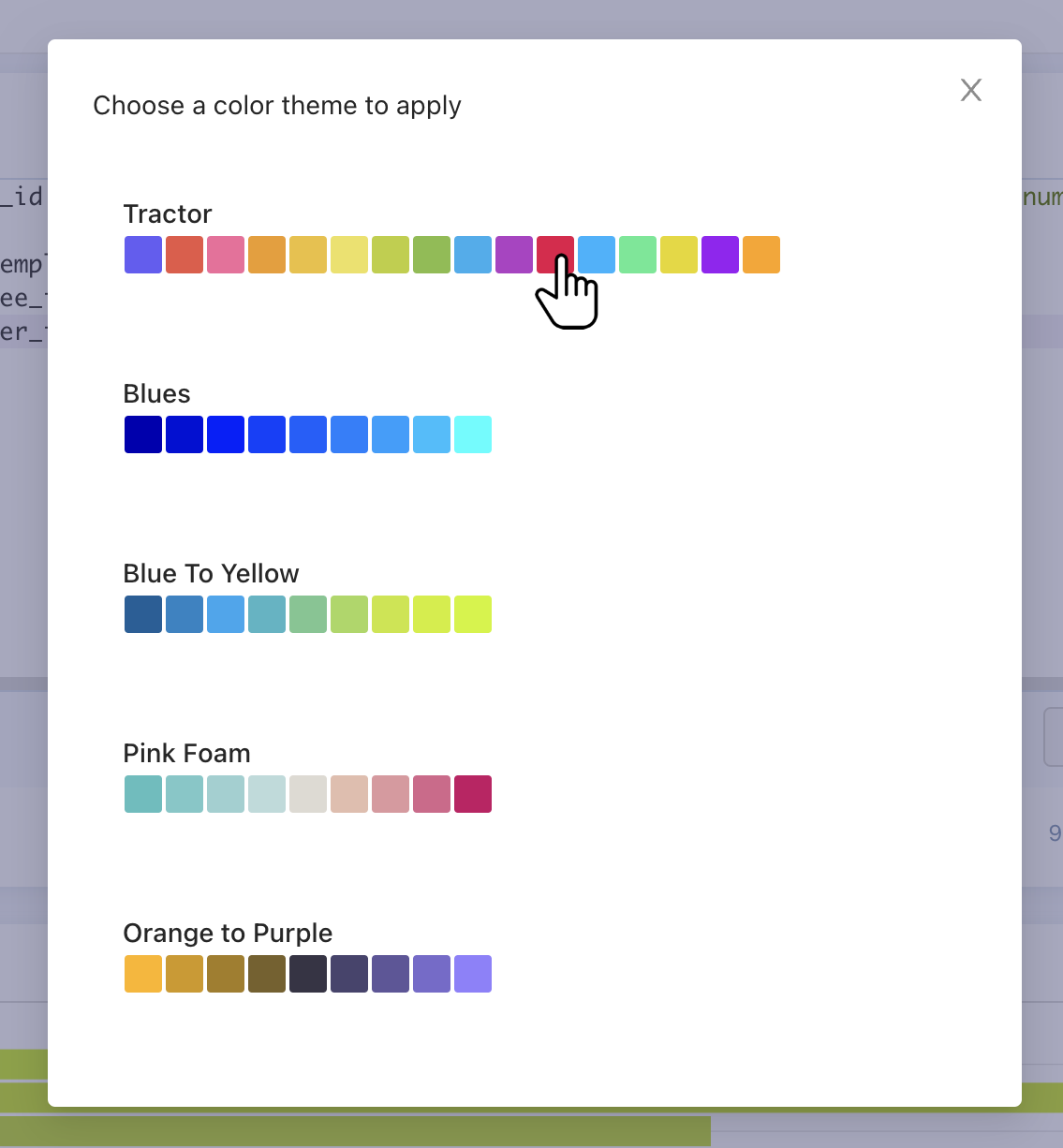Dismiss the color theme dialog with the X
Screen dimensions: 1063x1148
970,90
